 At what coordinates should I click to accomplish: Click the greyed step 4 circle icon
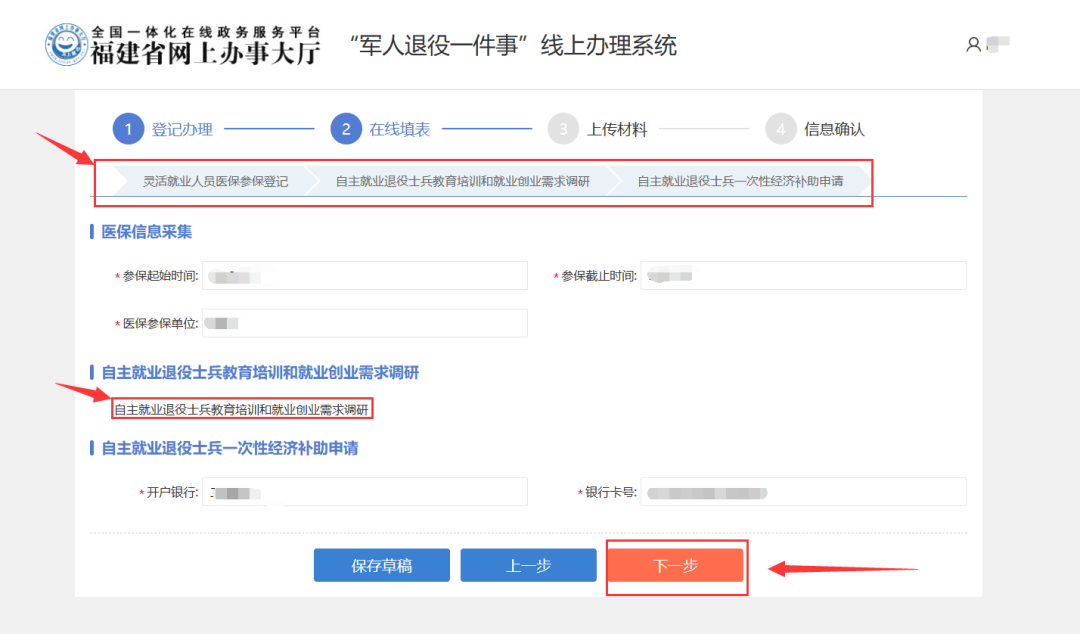point(781,129)
